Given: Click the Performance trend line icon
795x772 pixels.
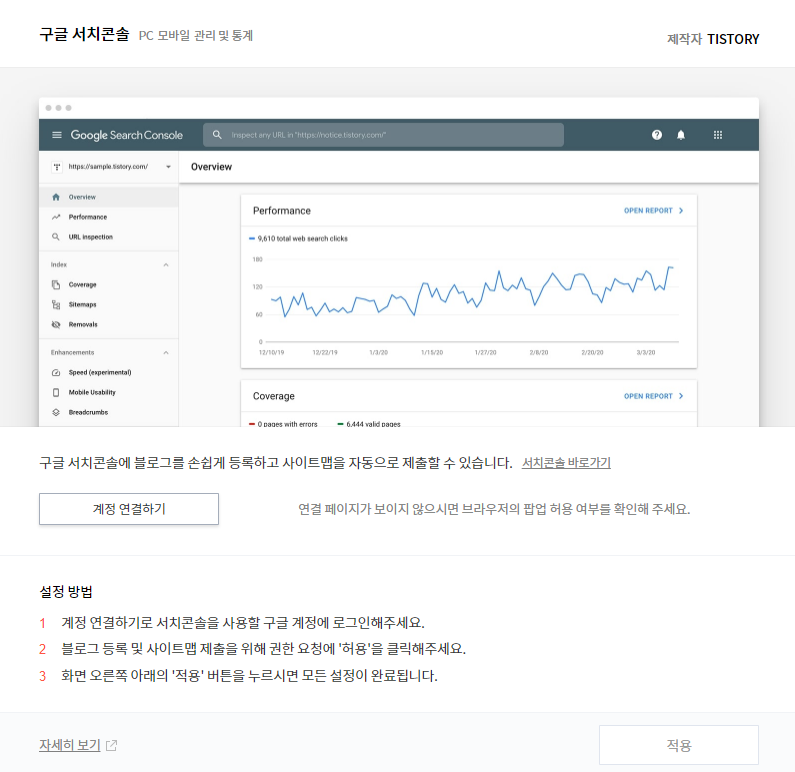Looking at the screenshot, I should coord(56,217).
